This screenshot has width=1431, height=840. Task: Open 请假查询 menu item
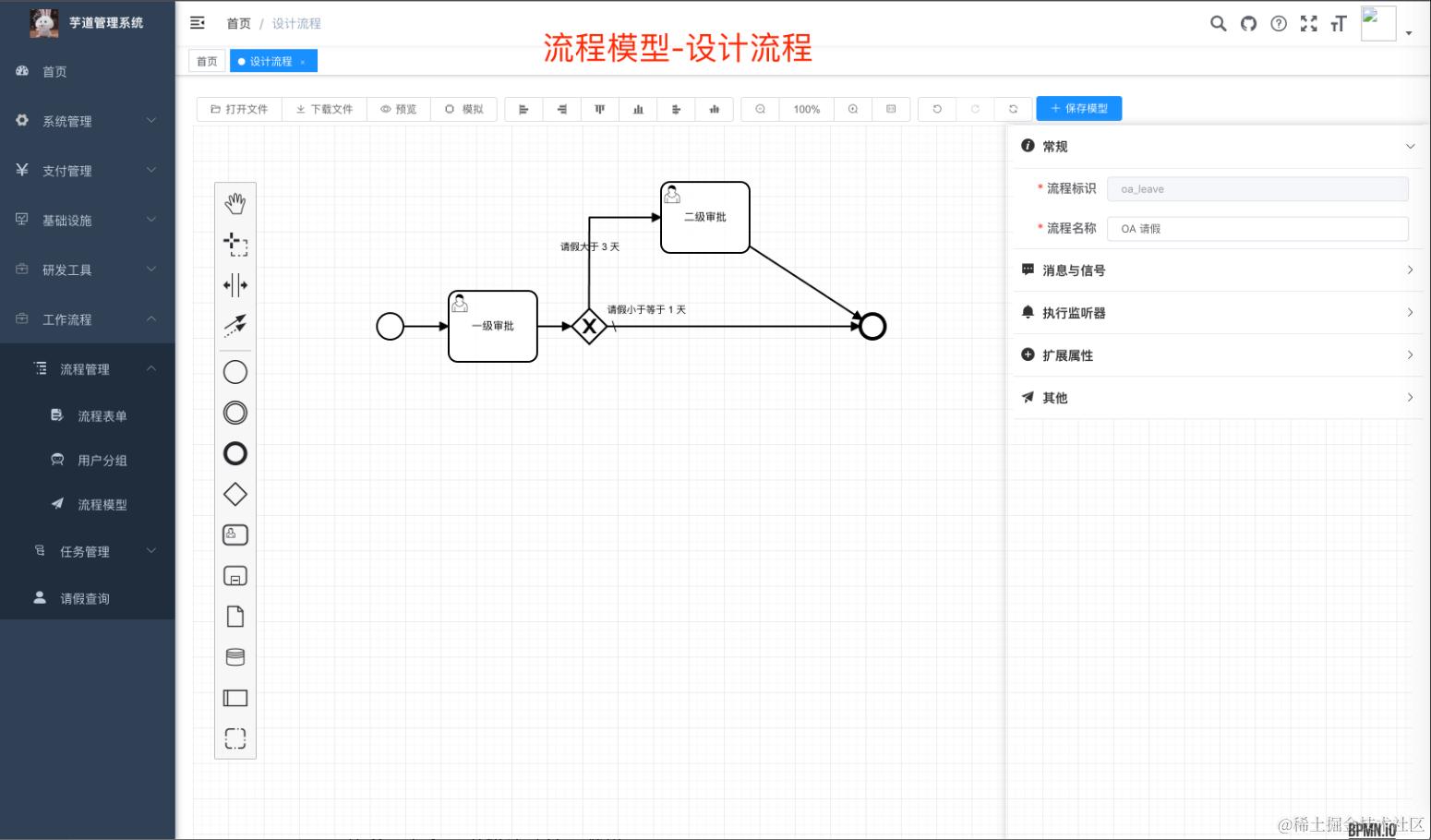(88, 598)
